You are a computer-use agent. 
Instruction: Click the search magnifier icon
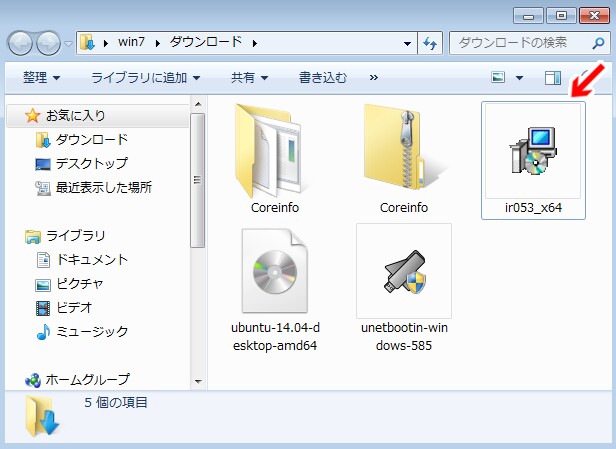tap(598, 43)
